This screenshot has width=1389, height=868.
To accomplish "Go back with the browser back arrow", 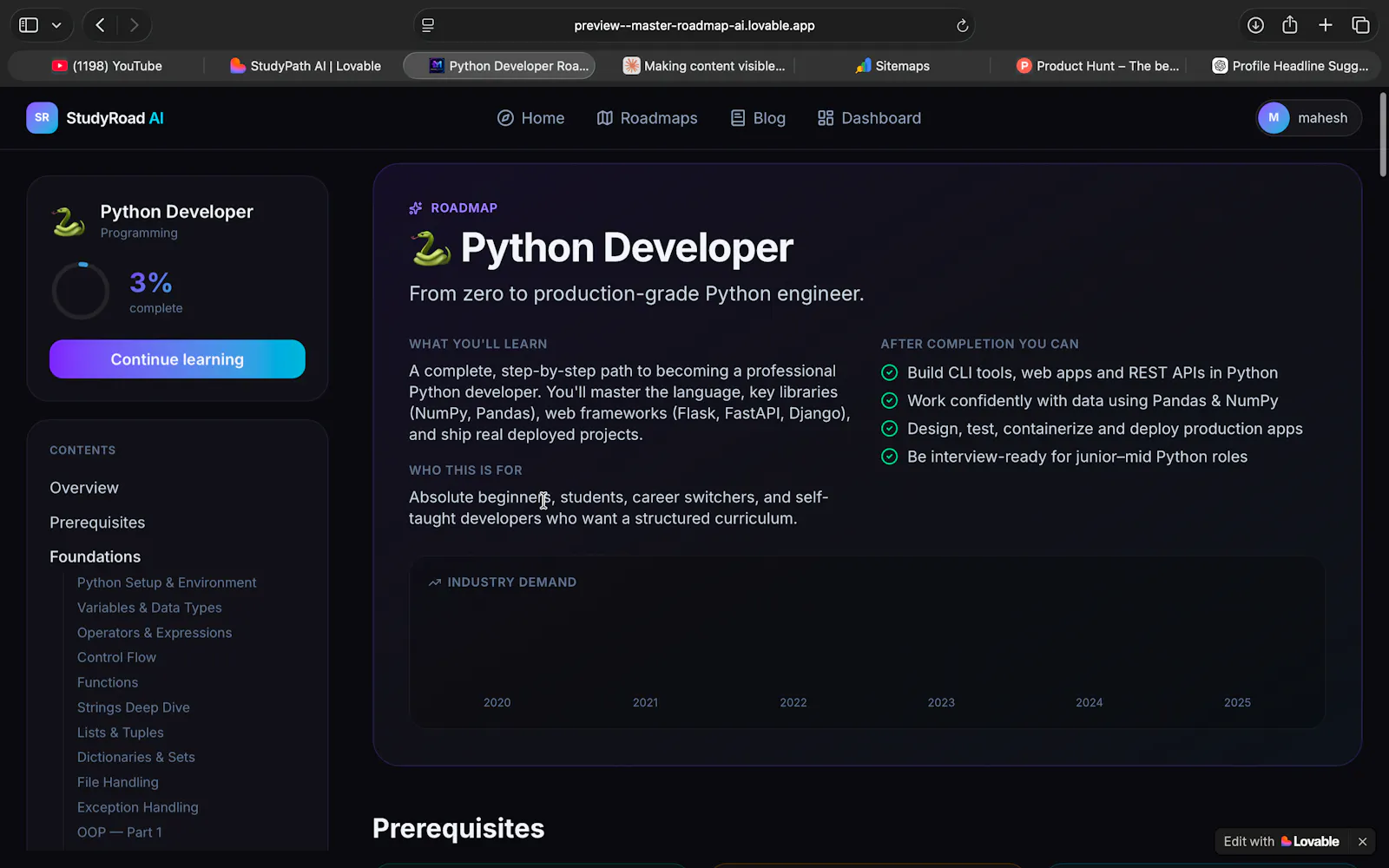I will (100, 25).
